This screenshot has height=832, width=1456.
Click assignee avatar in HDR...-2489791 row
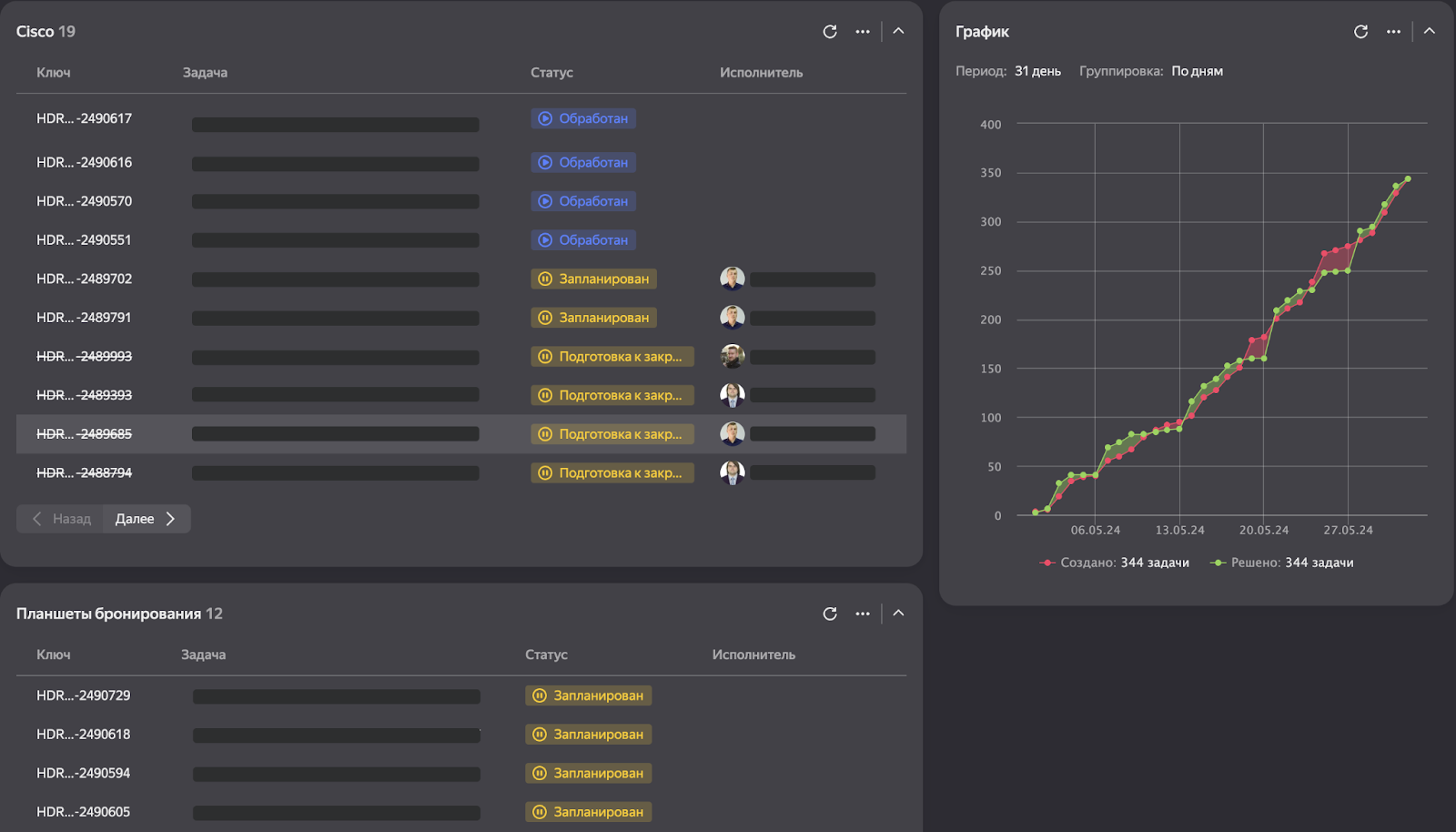point(733,318)
